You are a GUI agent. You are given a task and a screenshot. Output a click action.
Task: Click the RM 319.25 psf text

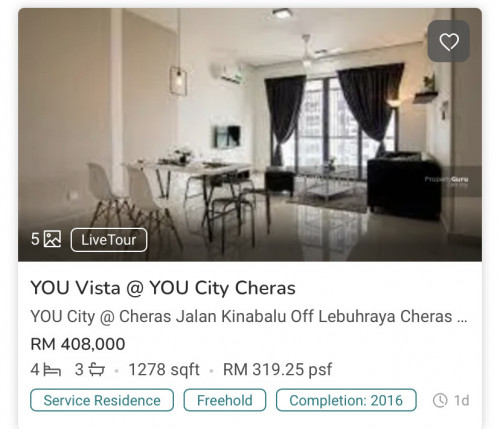277,369
